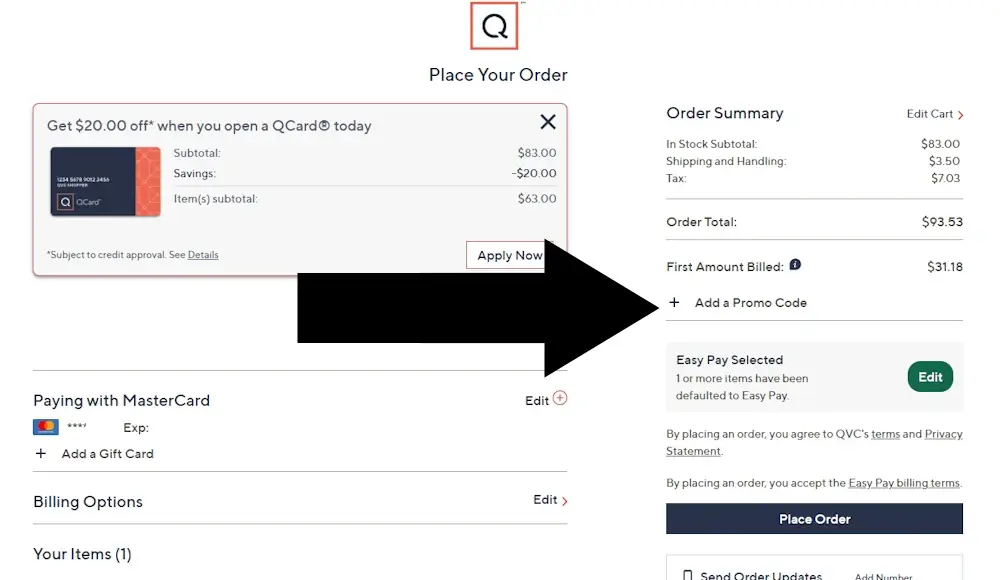
Task: Edit the Easy Pay selection
Action: click(929, 376)
